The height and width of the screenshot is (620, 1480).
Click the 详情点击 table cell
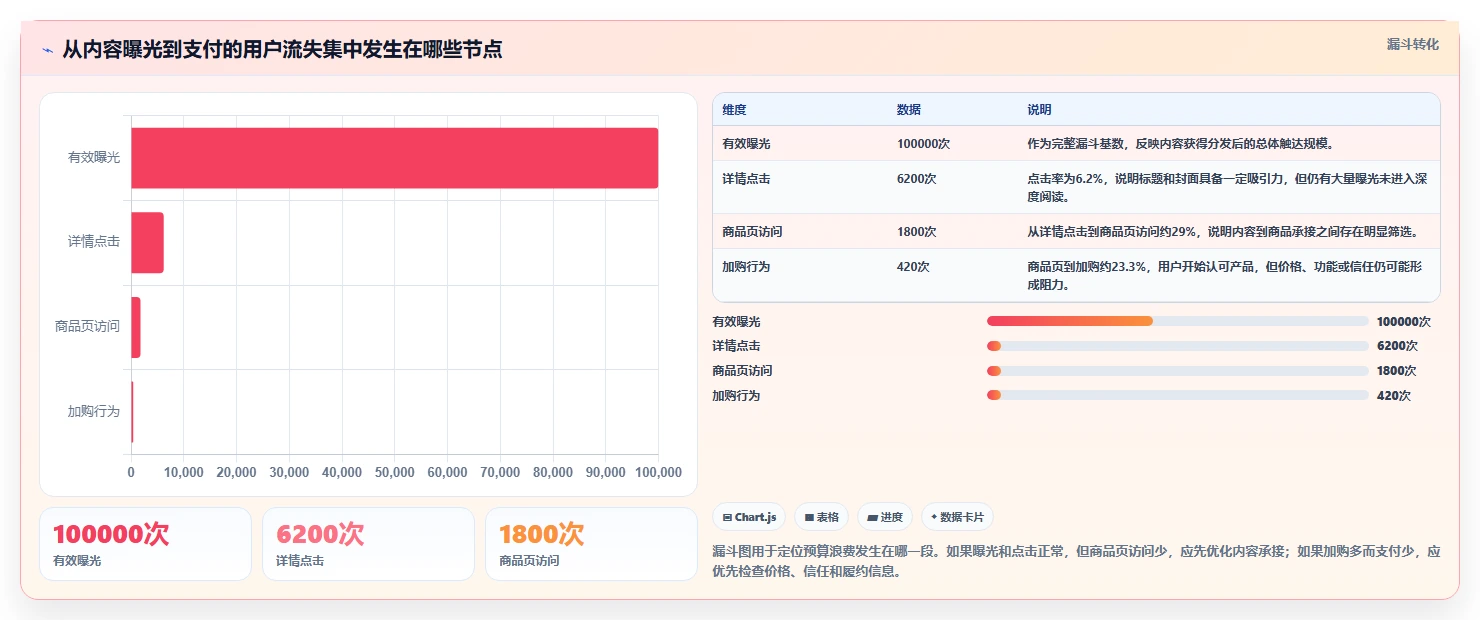[x=800, y=187]
